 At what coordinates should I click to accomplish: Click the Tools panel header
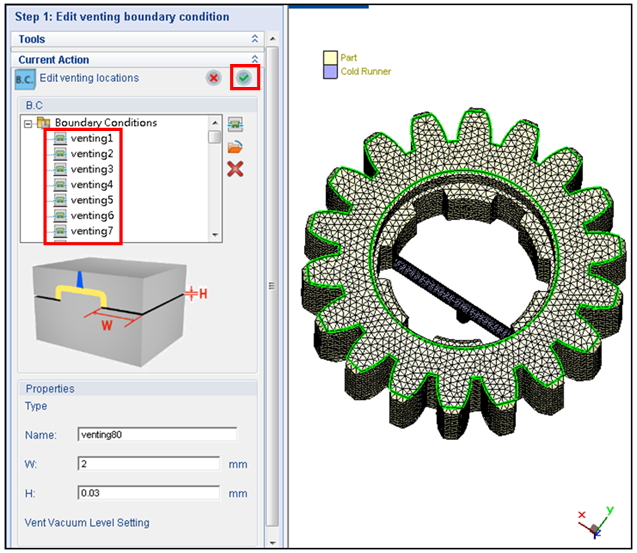[x=137, y=39]
